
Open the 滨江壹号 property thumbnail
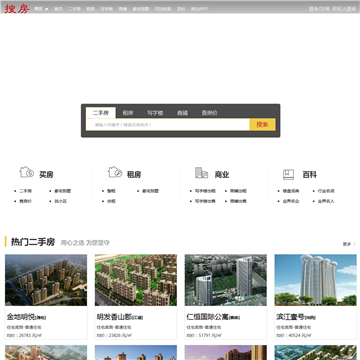tap(315, 280)
